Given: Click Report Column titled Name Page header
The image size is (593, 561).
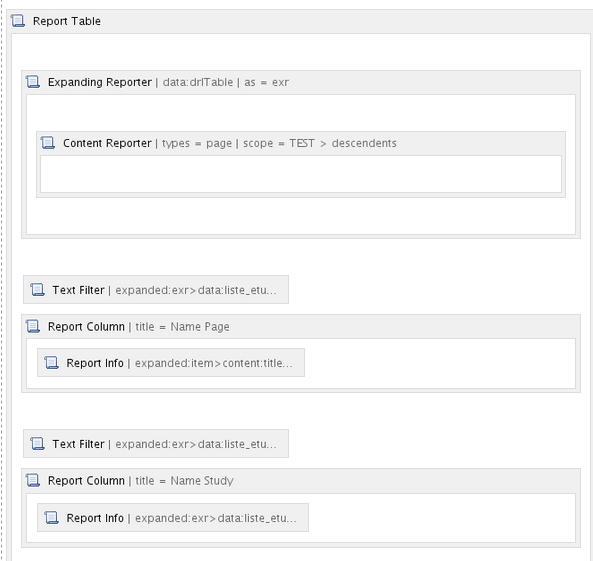Looking at the screenshot, I should [x=301, y=326].
